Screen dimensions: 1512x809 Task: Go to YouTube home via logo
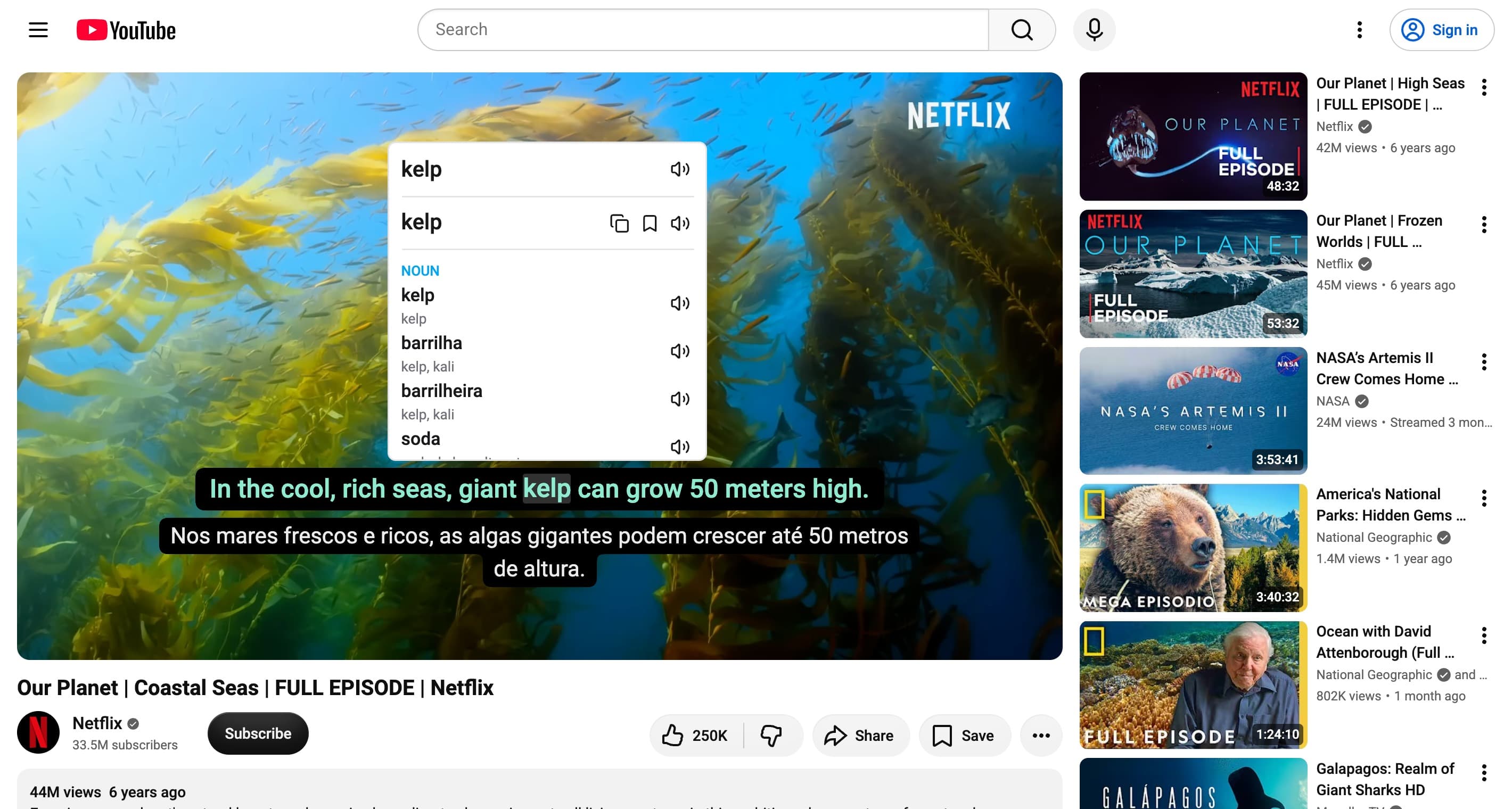[126, 30]
